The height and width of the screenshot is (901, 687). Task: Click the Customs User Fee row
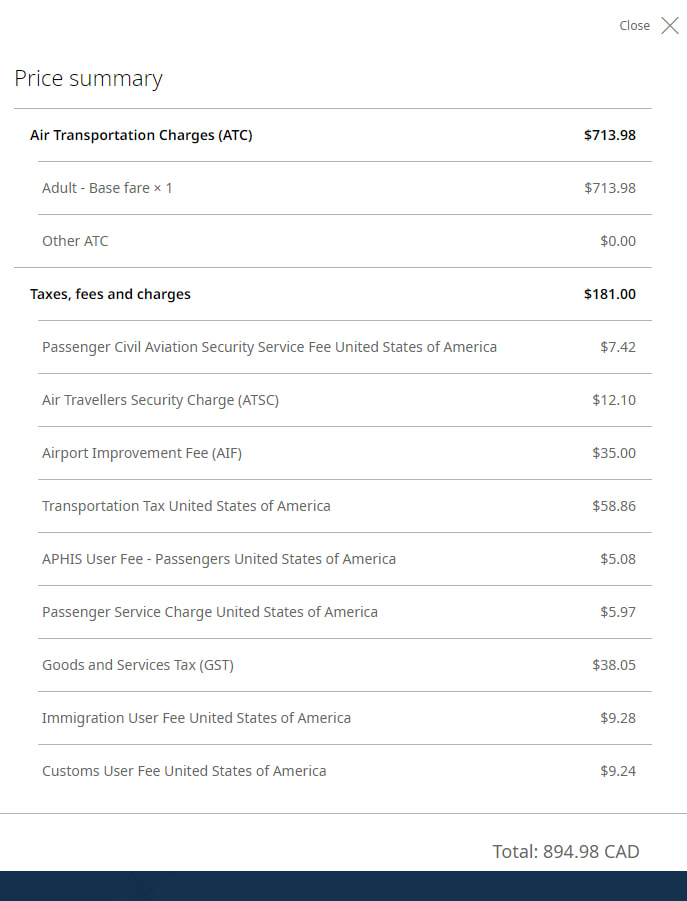183,770
